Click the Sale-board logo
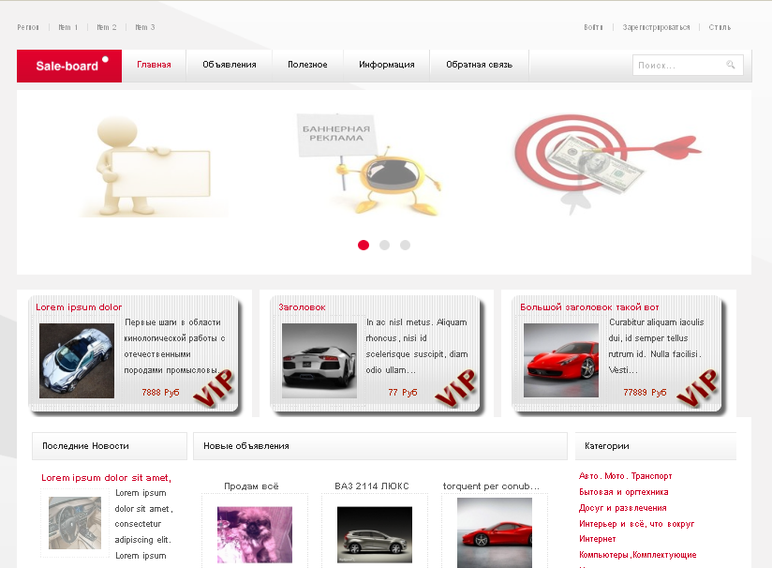The image size is (772, 568). pos(69,65)
